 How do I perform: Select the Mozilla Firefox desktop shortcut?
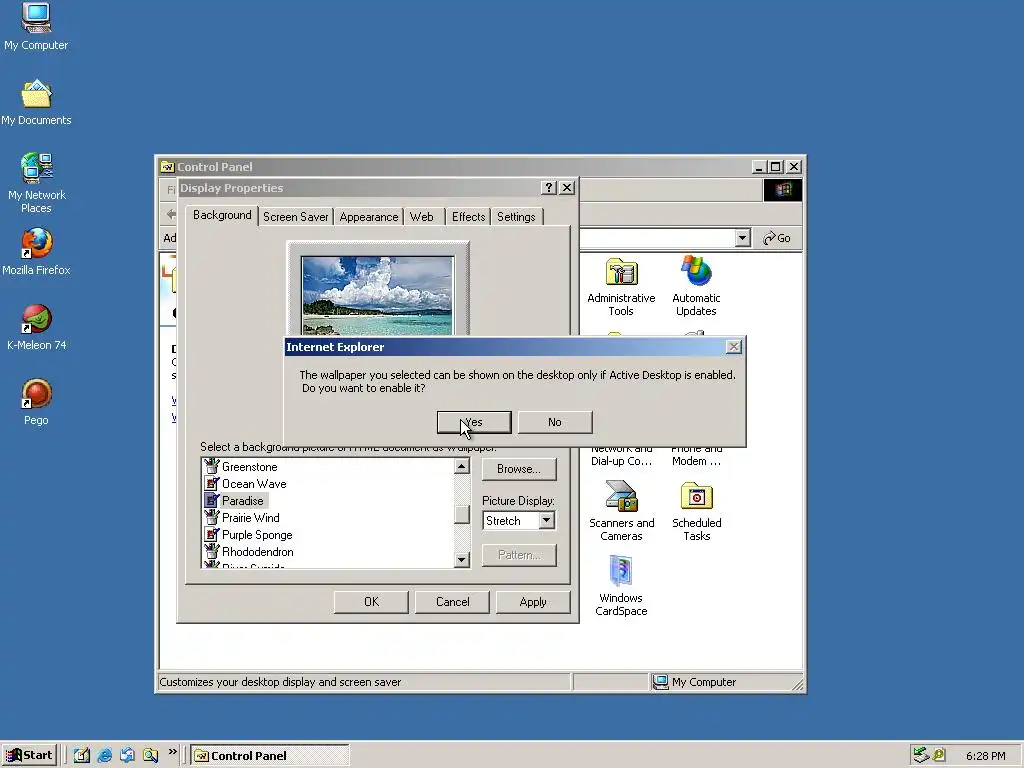coord(36,252)
